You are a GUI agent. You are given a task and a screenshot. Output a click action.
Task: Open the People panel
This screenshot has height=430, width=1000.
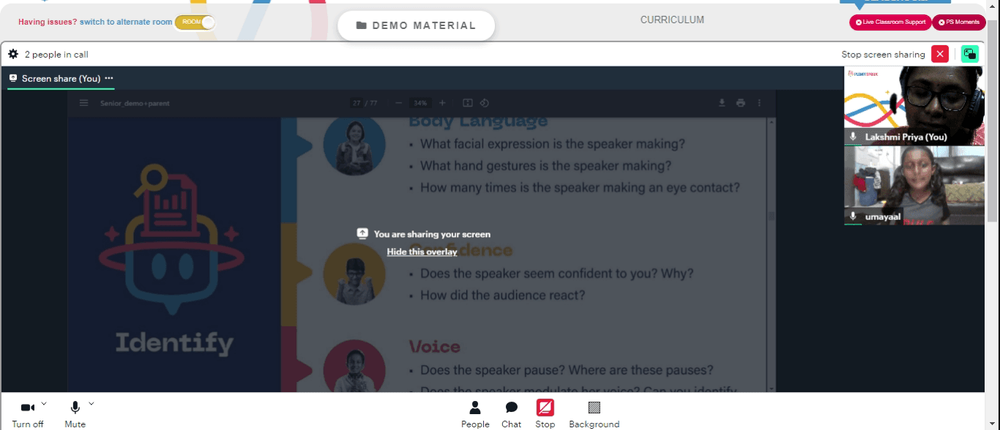tap(475, 414)
